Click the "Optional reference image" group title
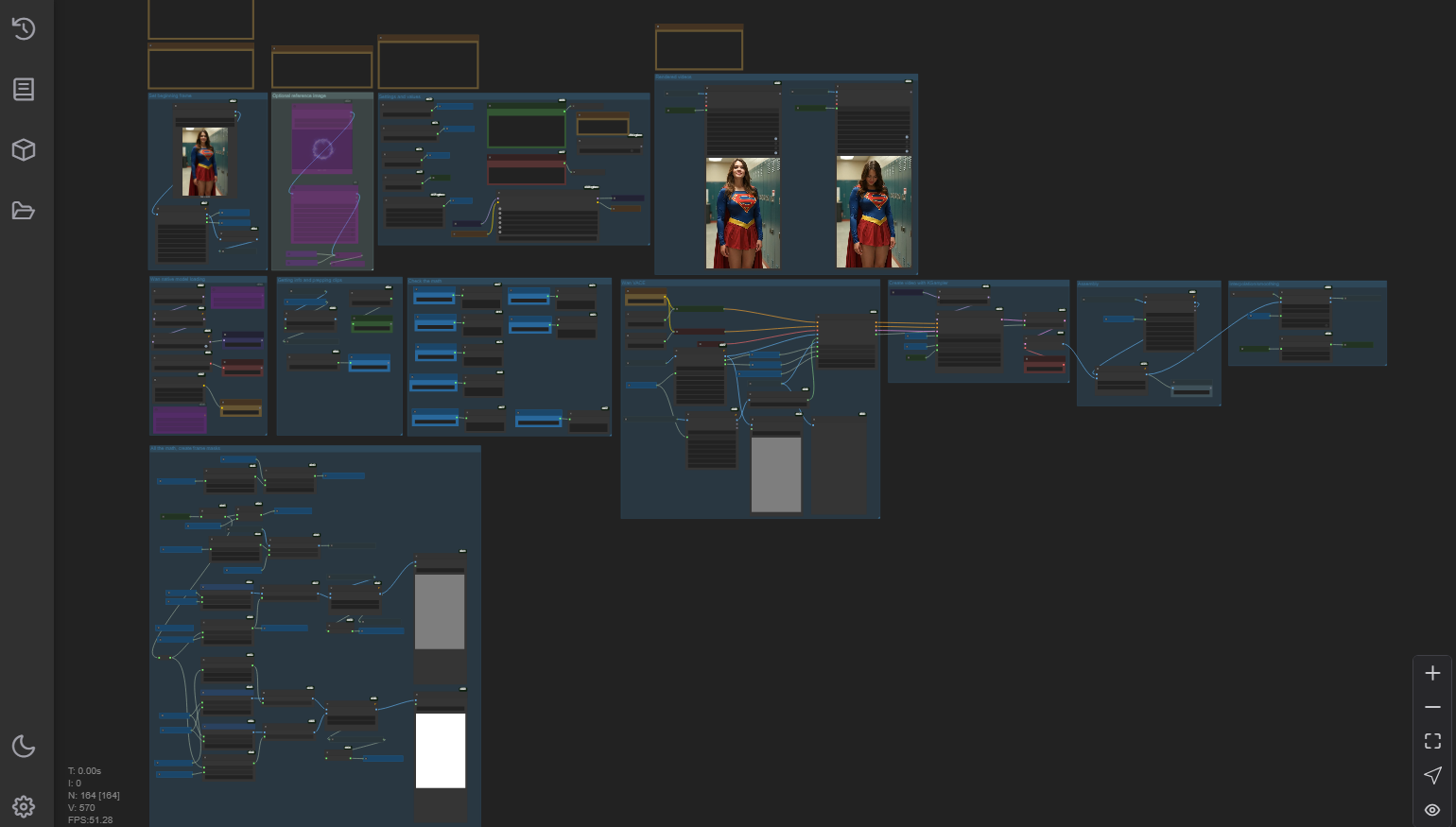 point(300,96)
